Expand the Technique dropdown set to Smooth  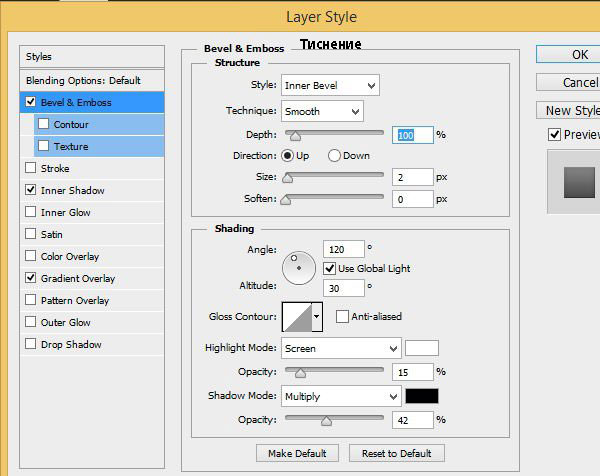(x=322, y=111)
